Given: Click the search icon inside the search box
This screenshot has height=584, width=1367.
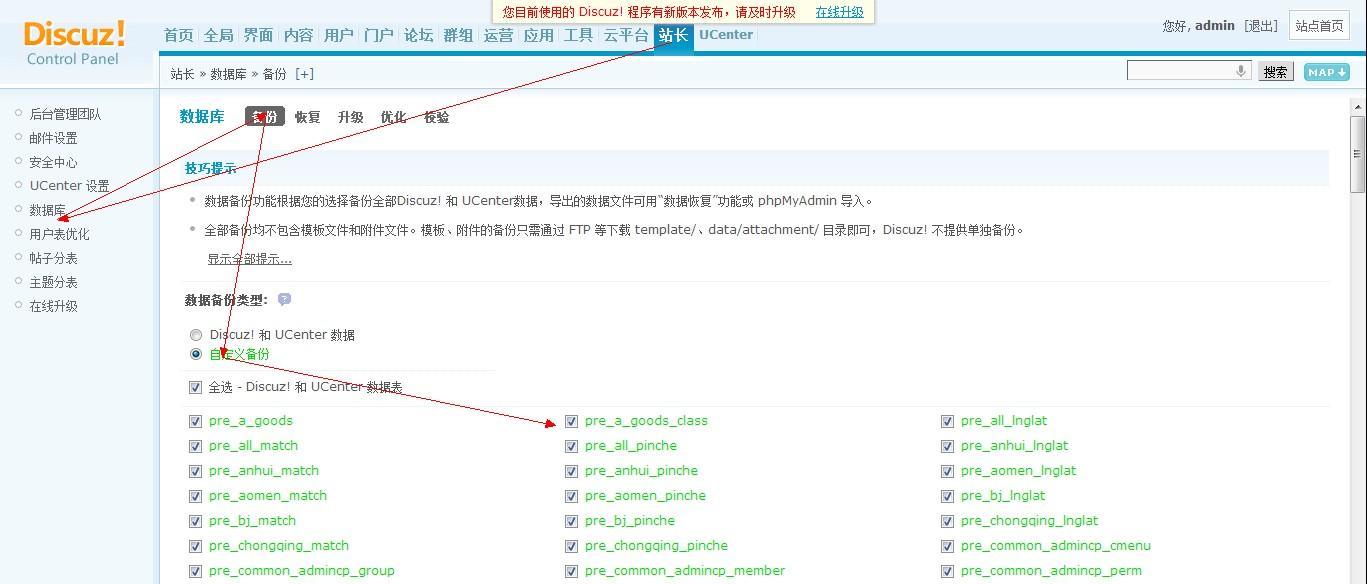Looking at the screenshot, I should pos(1240,71).
